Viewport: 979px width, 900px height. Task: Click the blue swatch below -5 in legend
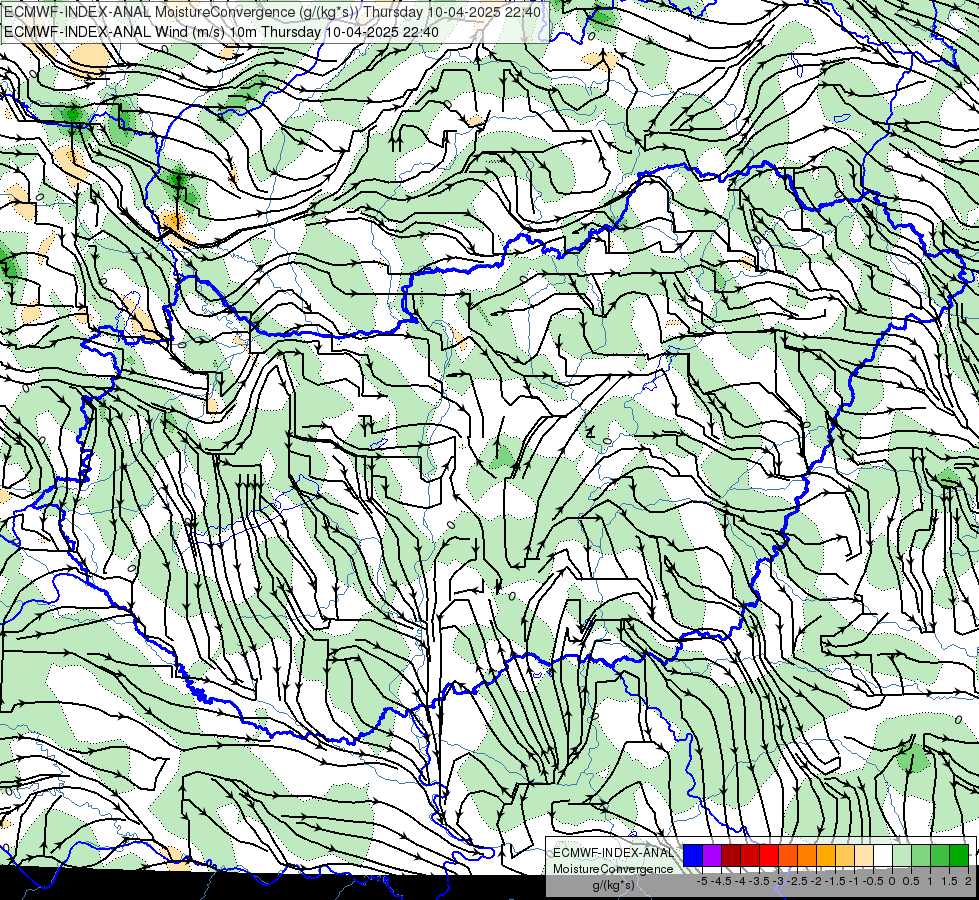coord(693,855)
